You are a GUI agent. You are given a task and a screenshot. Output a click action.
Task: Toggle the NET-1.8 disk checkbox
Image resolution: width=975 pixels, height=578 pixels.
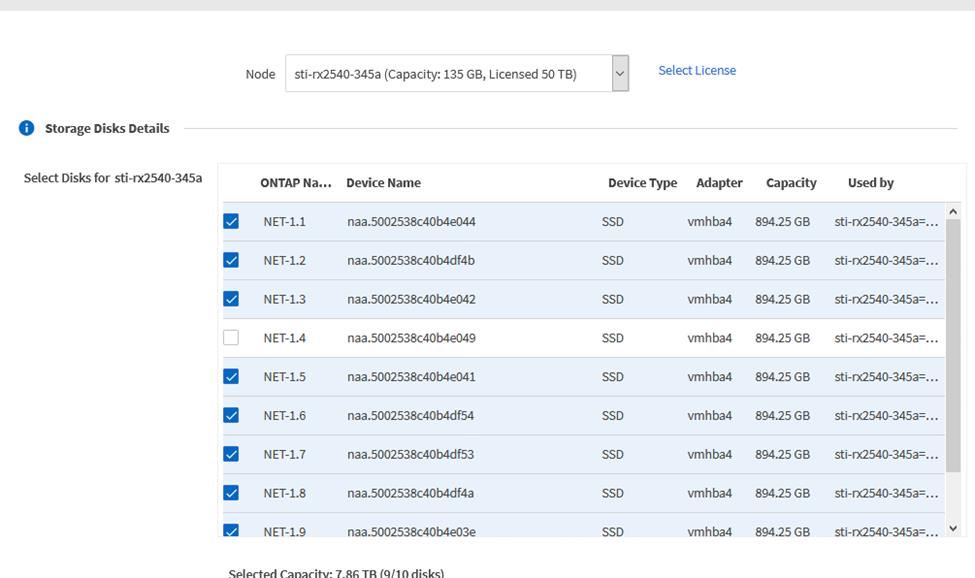click(231, 493)
